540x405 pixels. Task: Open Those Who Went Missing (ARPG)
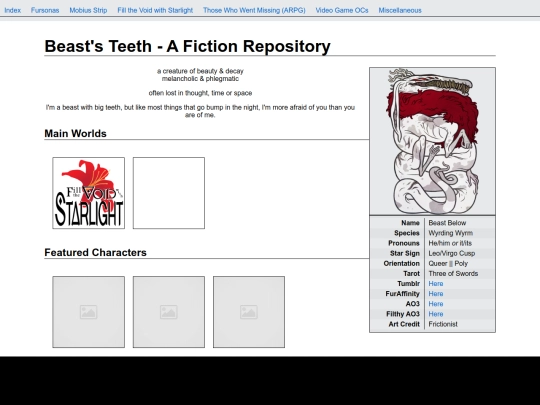pyautogui.click(x=254, y=10)
